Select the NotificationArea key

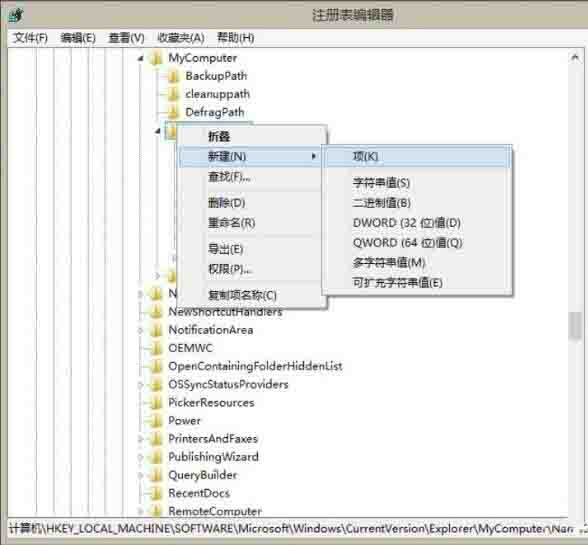pos(211,330)
